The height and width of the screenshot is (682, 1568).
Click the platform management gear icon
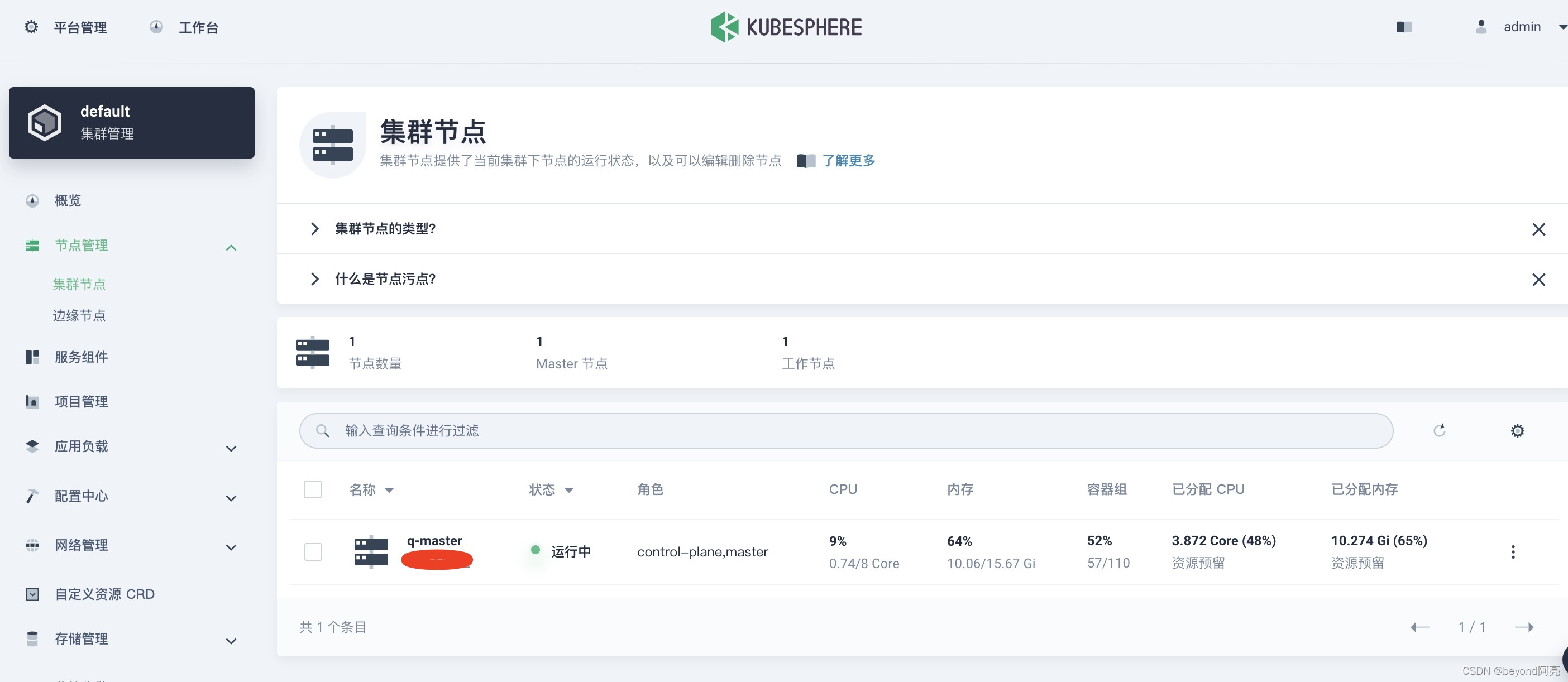tap(31, 27)
